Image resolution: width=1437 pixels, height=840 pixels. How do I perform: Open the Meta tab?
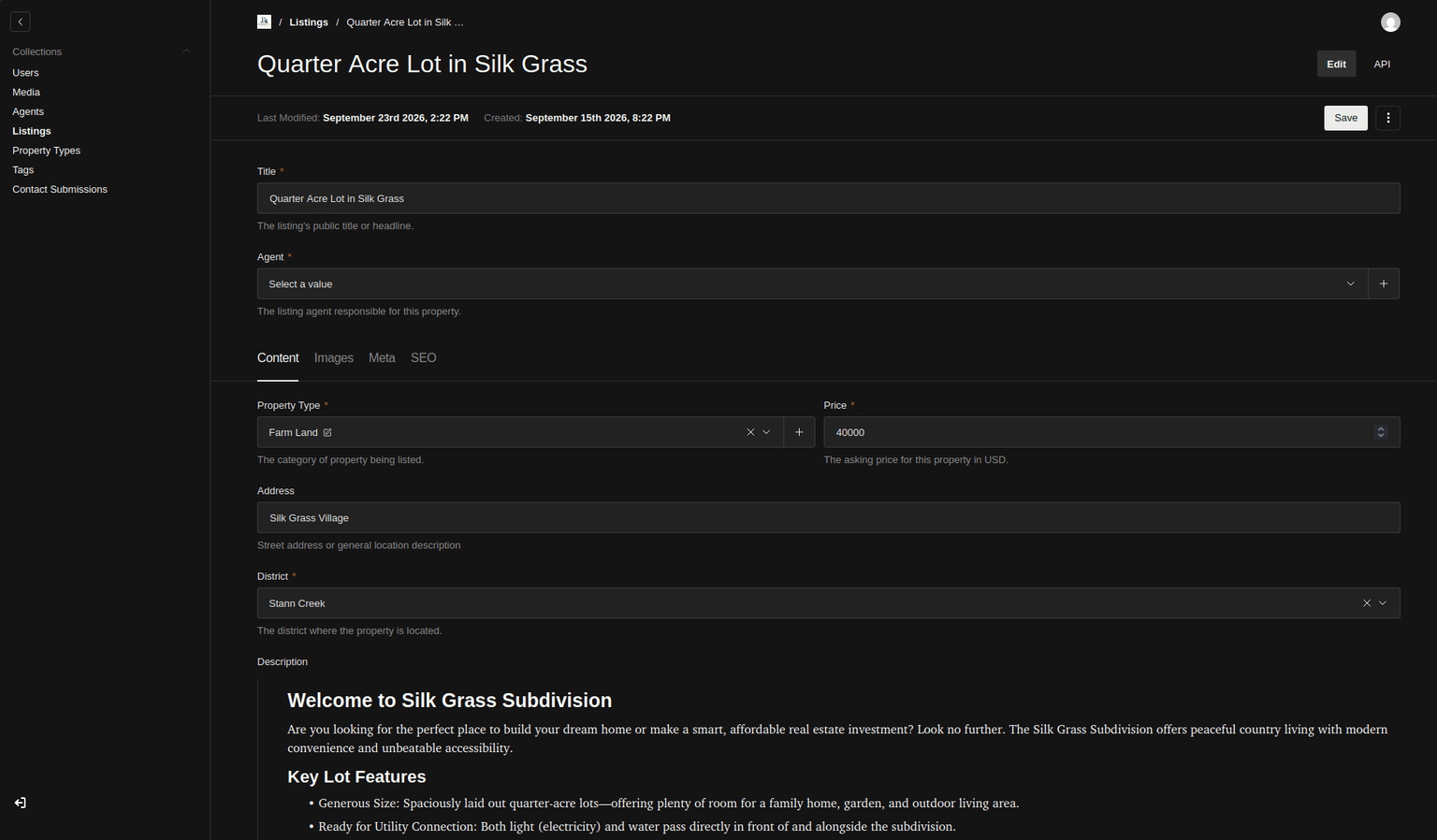point(382,358)
